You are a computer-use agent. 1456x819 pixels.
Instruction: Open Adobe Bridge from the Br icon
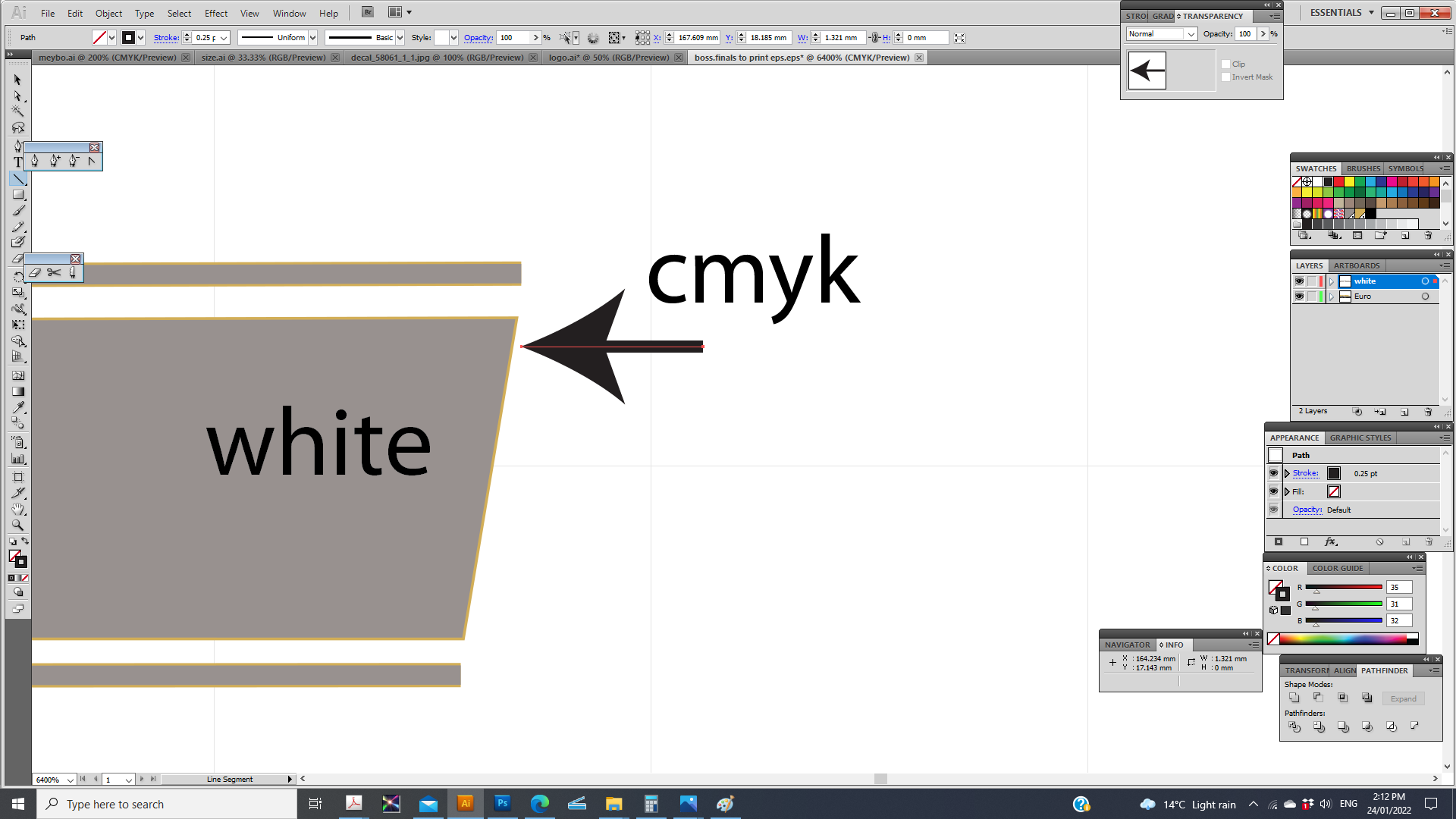pyautogui.click(x=368, y=12)
